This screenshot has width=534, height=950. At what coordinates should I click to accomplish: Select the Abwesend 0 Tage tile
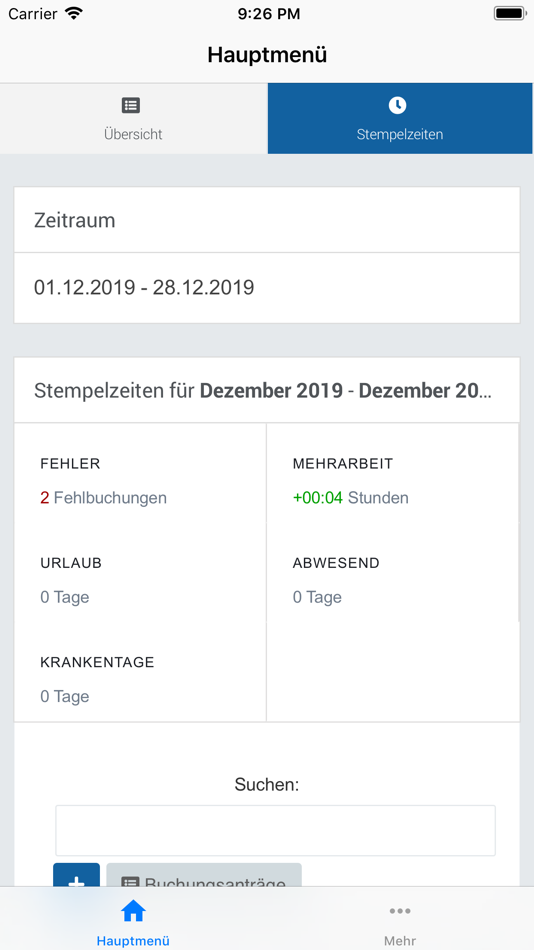[392, 580]
